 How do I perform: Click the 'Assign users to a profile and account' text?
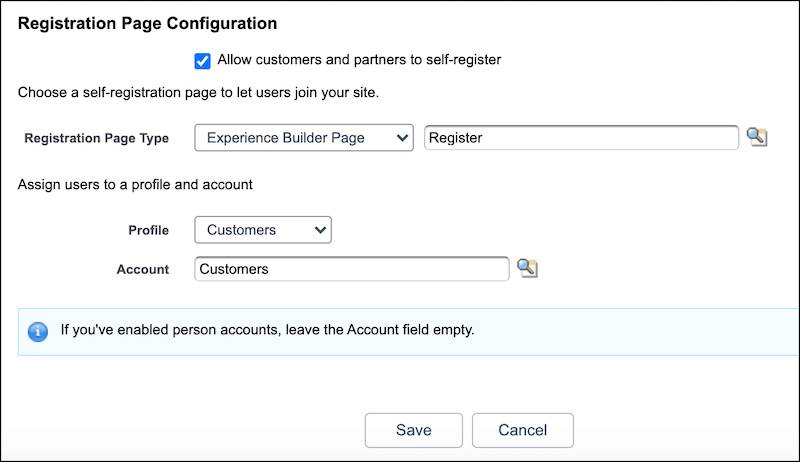(135, 184)
